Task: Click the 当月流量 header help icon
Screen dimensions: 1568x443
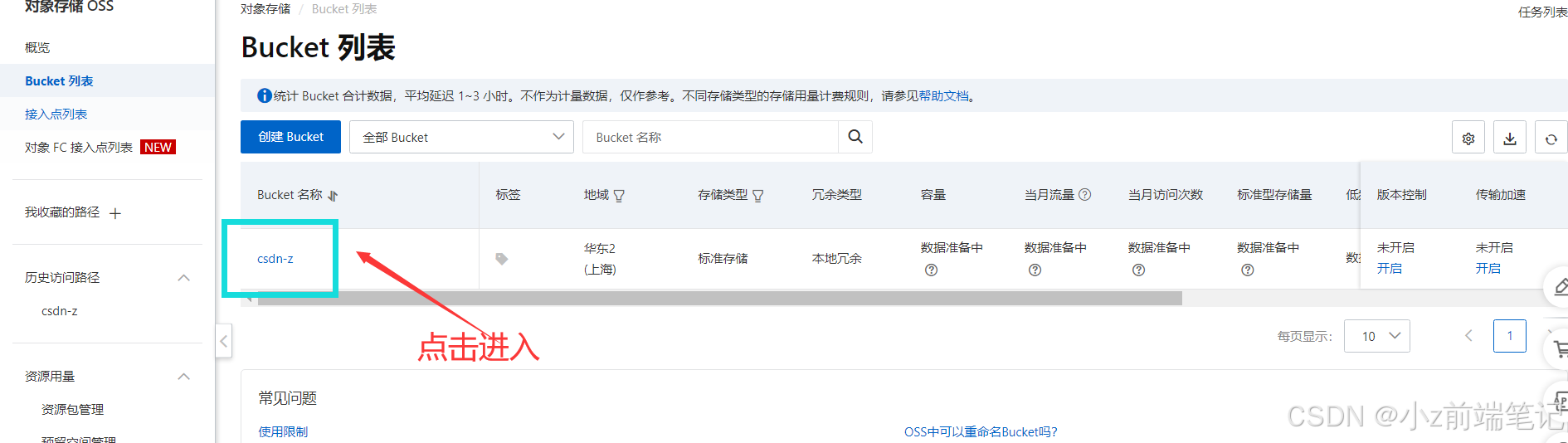Action: pyautogui.click(x=1084, y=194)
